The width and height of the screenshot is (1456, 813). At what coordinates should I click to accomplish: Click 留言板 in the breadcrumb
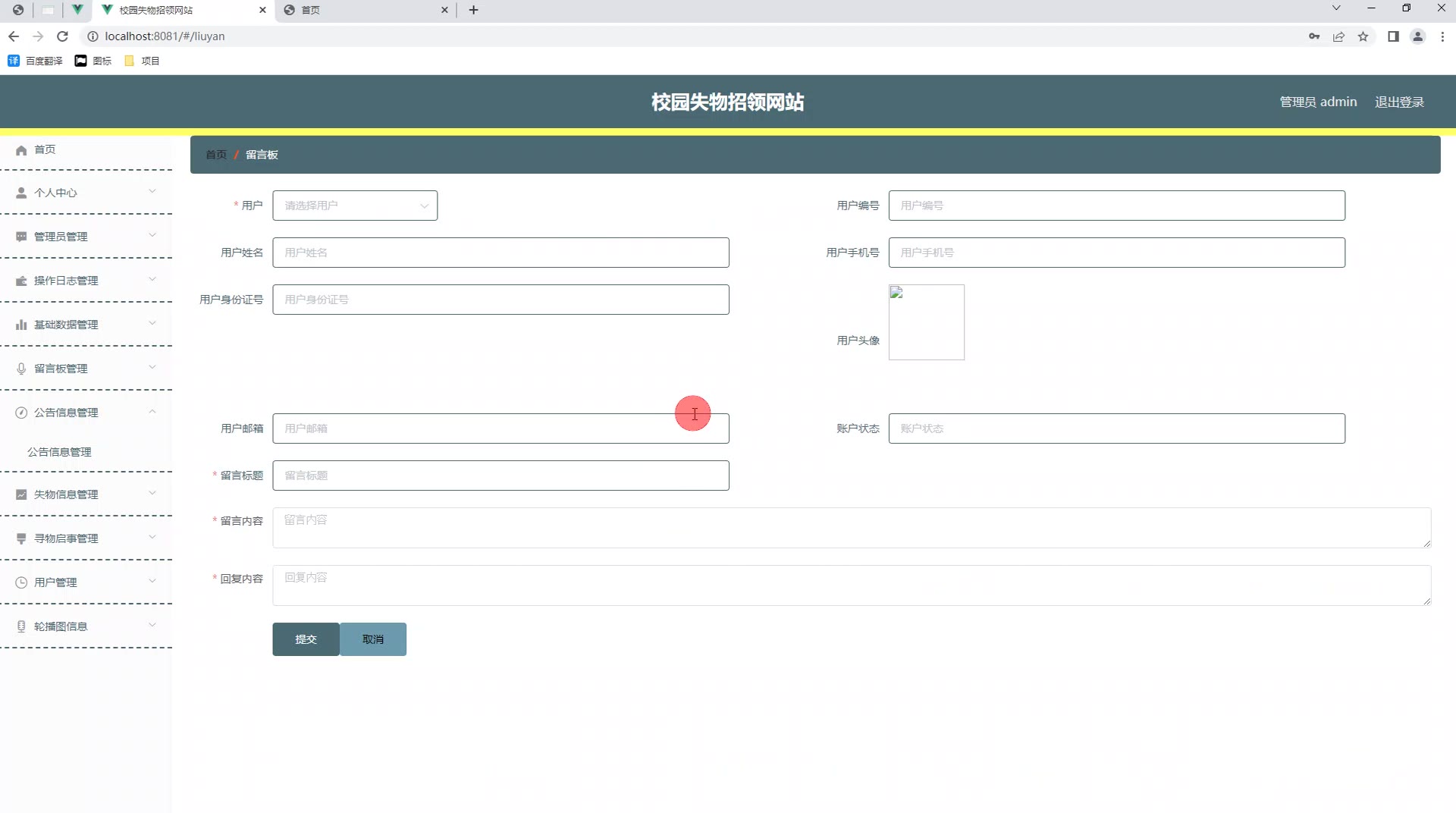point(262,155)
